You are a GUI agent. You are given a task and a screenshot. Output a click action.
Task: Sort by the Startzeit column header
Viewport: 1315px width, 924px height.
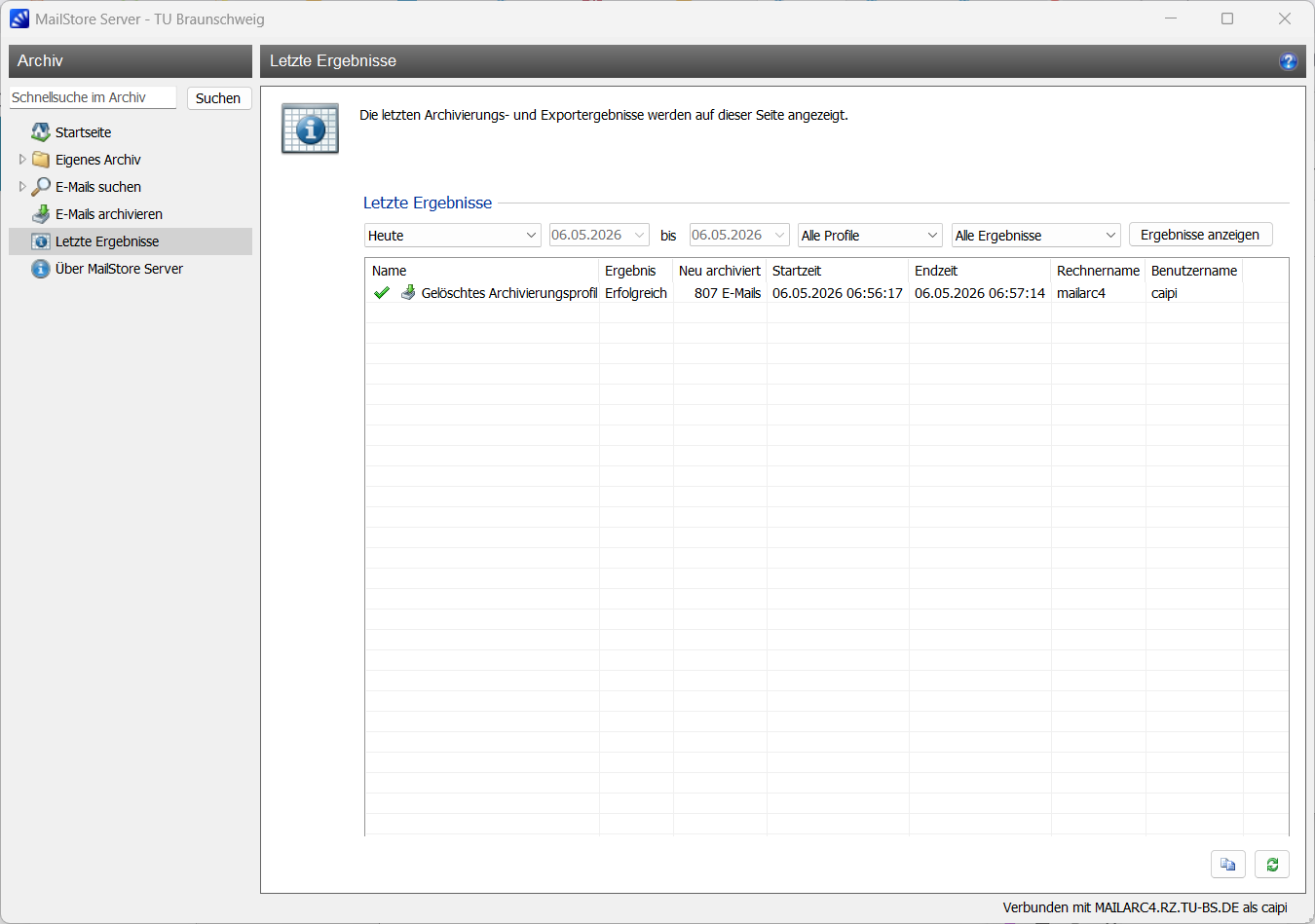click(838, 271)
